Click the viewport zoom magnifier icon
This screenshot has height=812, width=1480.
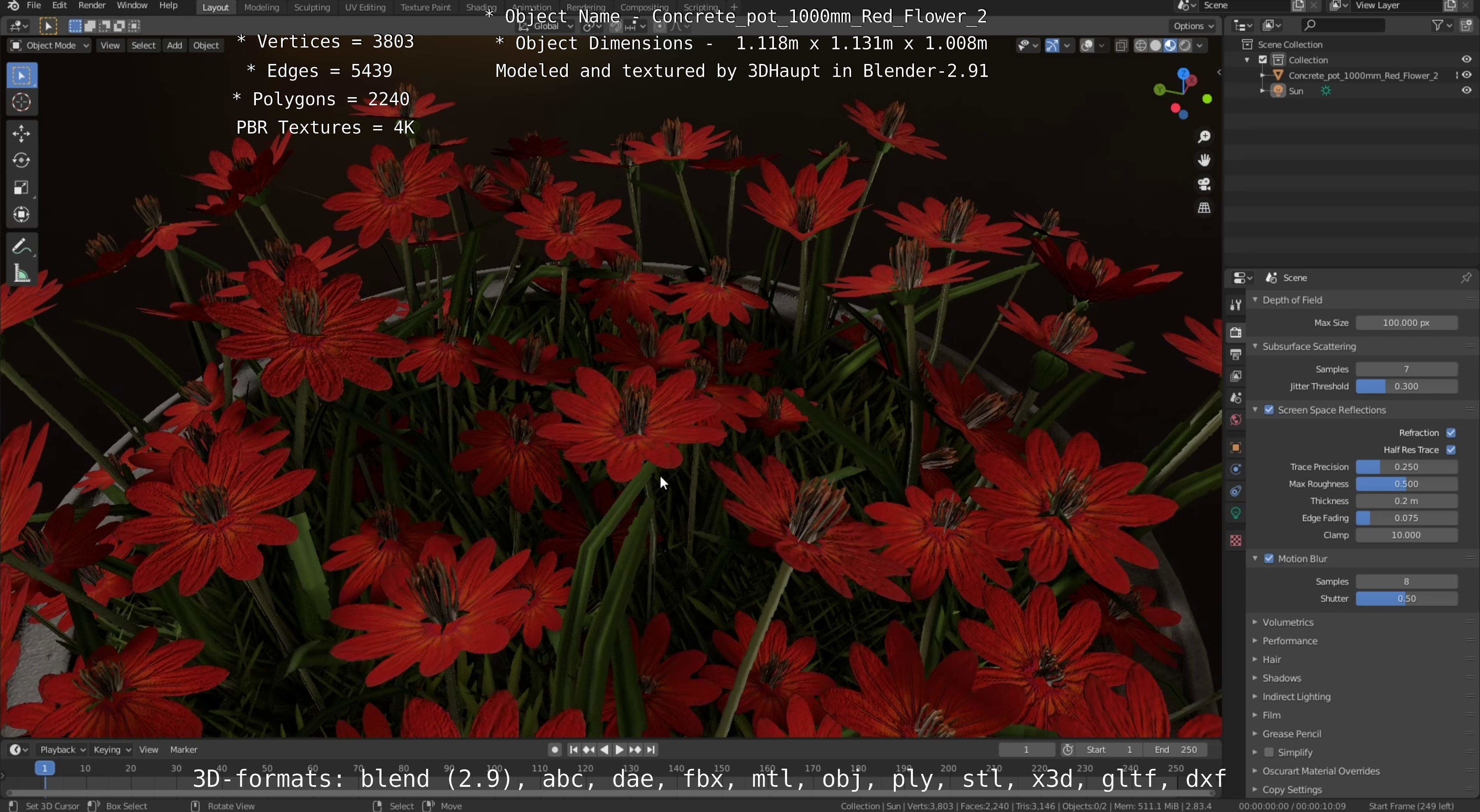(x=1204, y=137)
